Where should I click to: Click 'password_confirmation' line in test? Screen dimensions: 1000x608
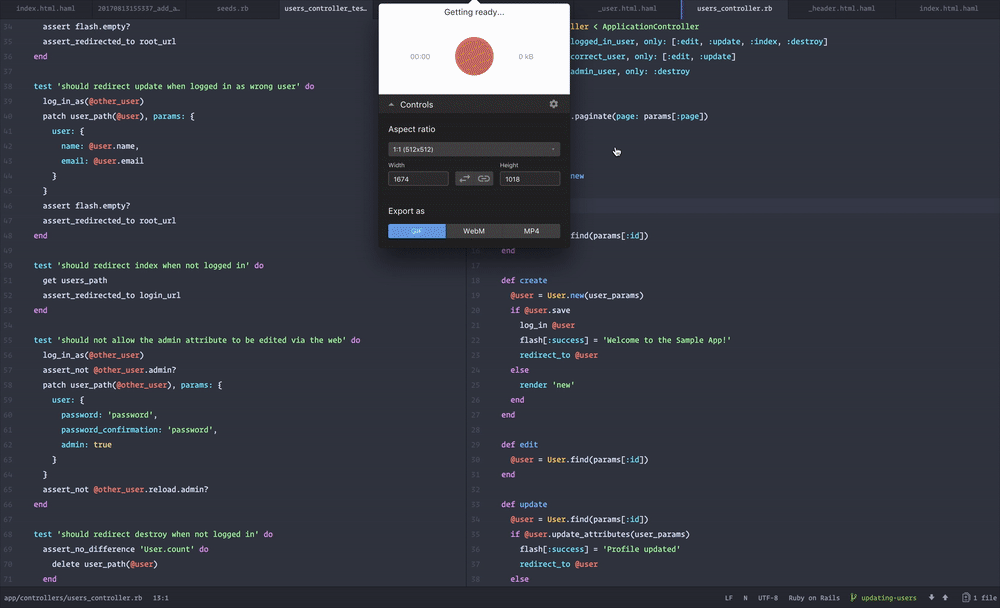pyautogui.click(x=139, y=430)
